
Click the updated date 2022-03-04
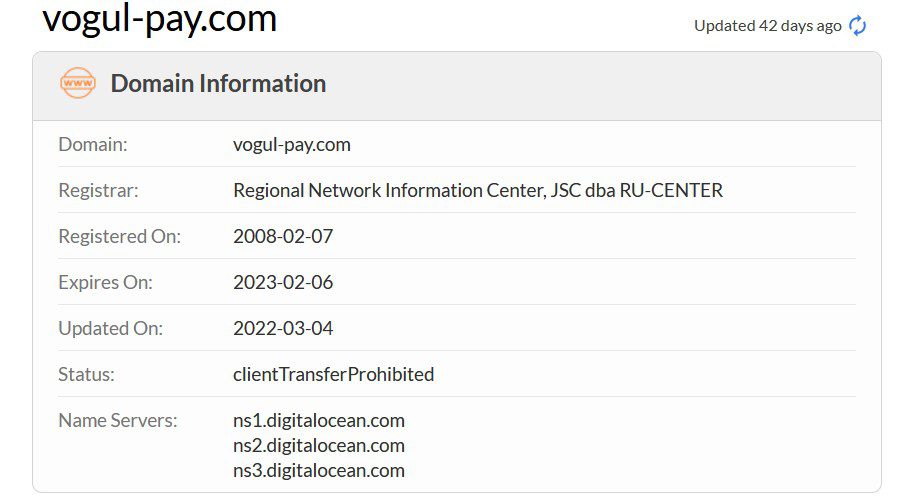[x=283, y=328]
